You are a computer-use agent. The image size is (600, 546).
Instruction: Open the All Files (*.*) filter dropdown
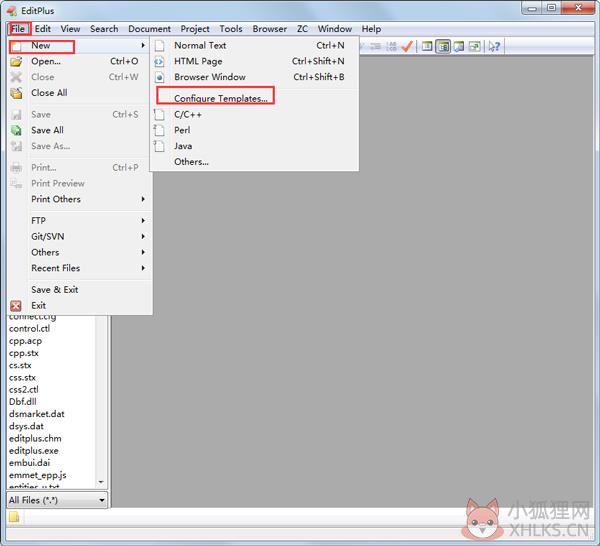[57, 500]
